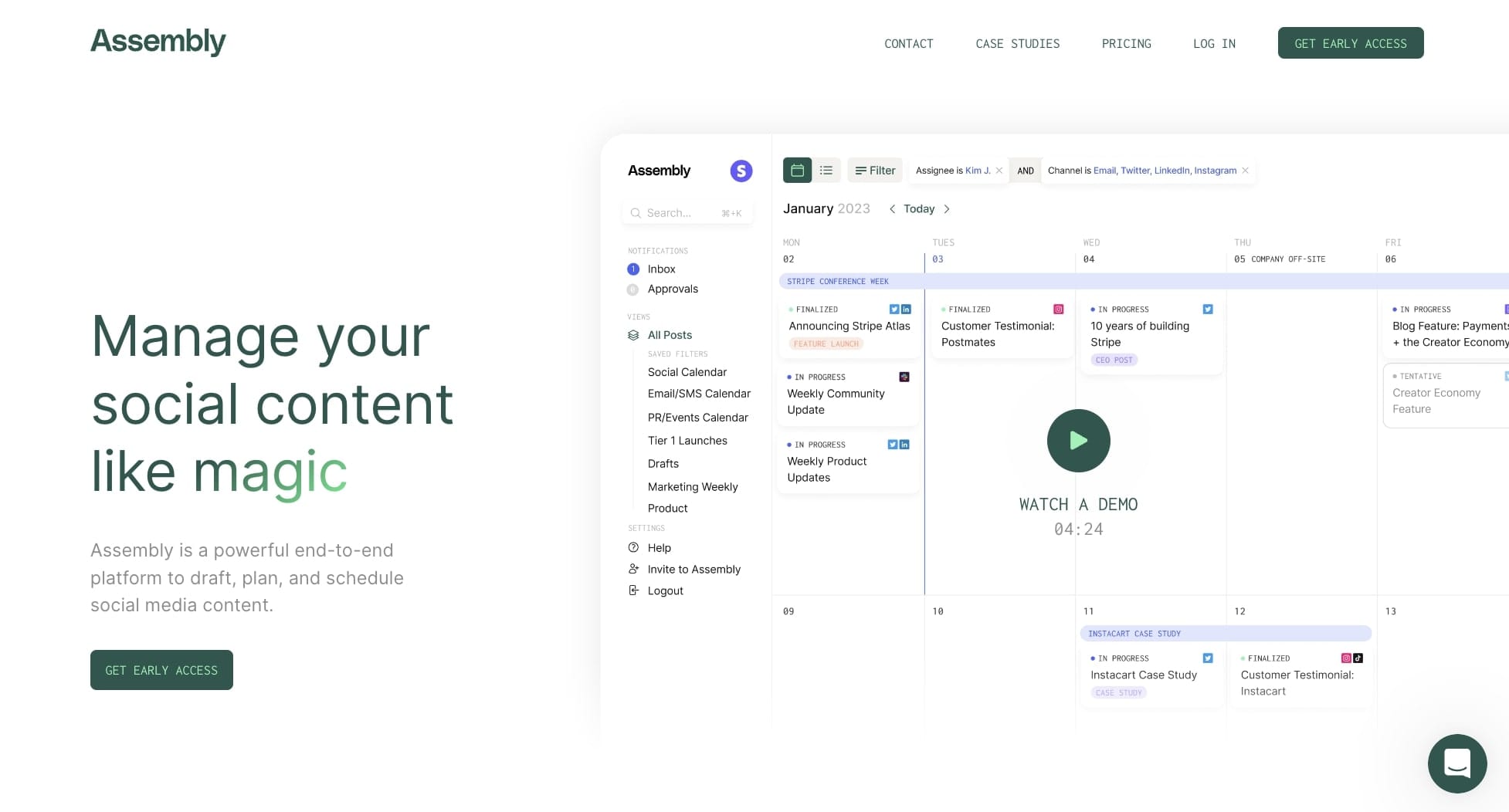Open the Filter options

coord(874,170)
